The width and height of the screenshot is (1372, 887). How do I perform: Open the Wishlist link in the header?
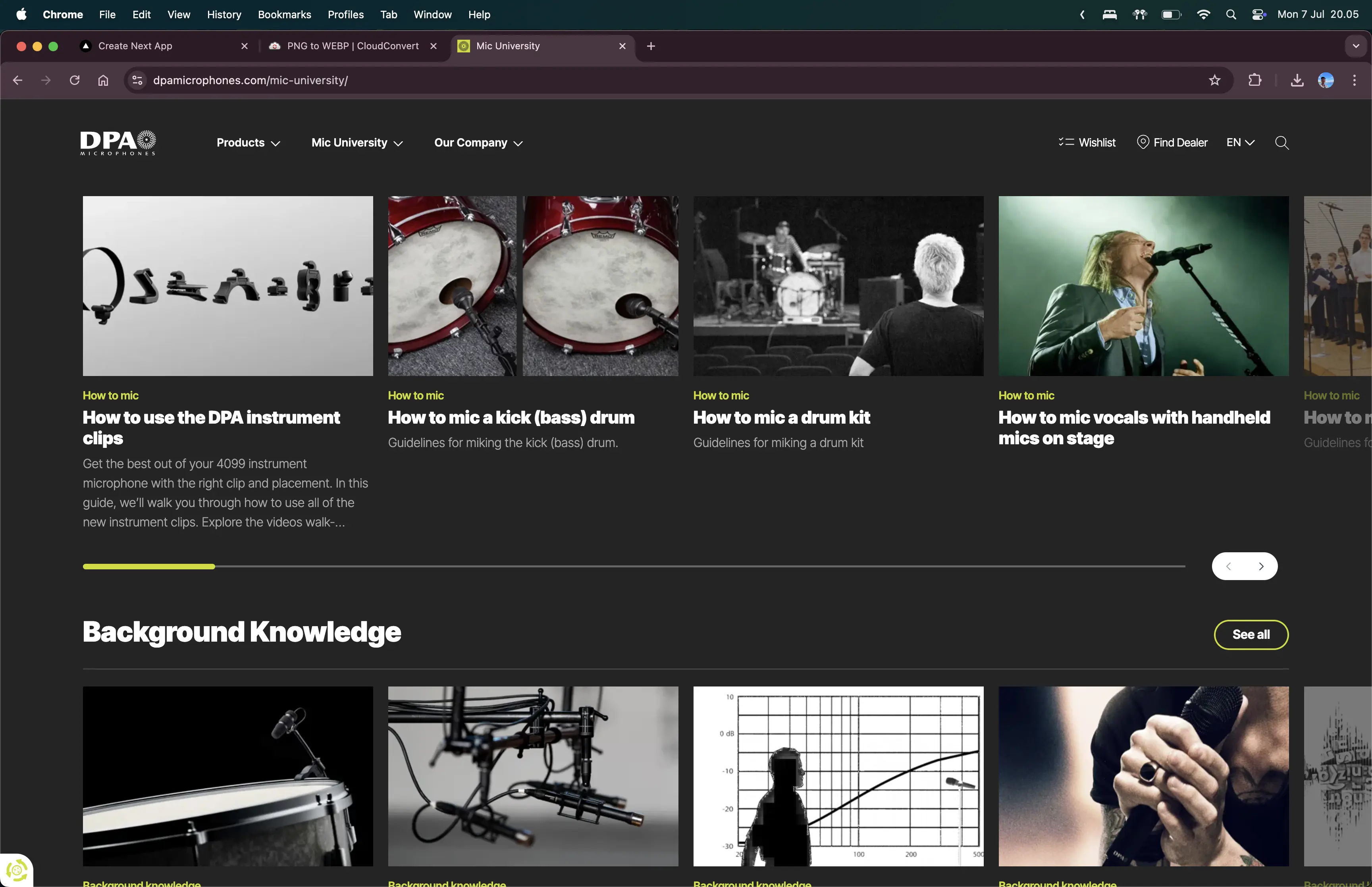pyautogui.click(x=1087, y=142)
